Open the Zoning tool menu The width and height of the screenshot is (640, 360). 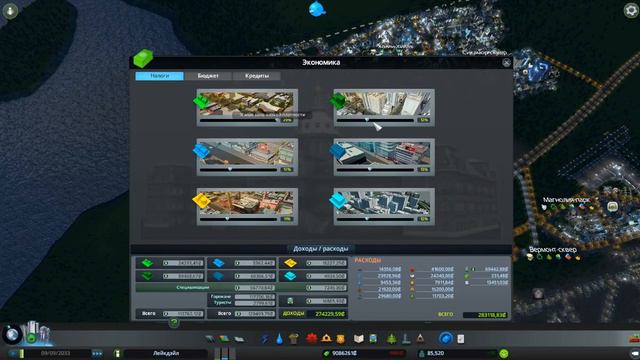pos(224,339)
